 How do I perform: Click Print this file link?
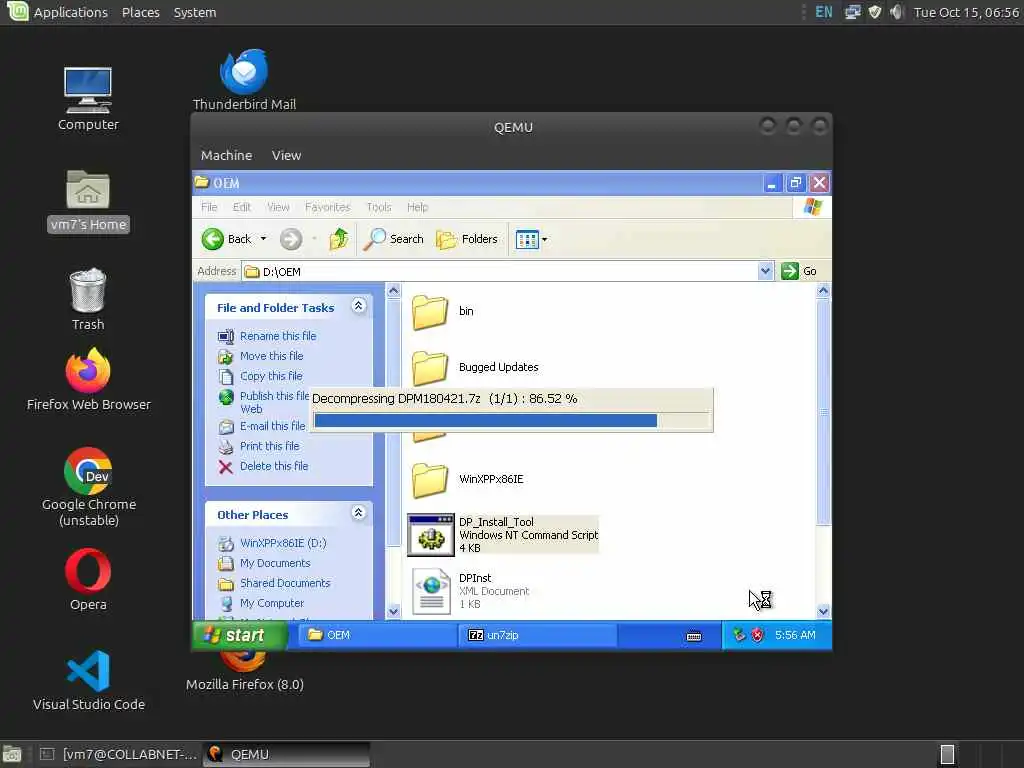269,446
